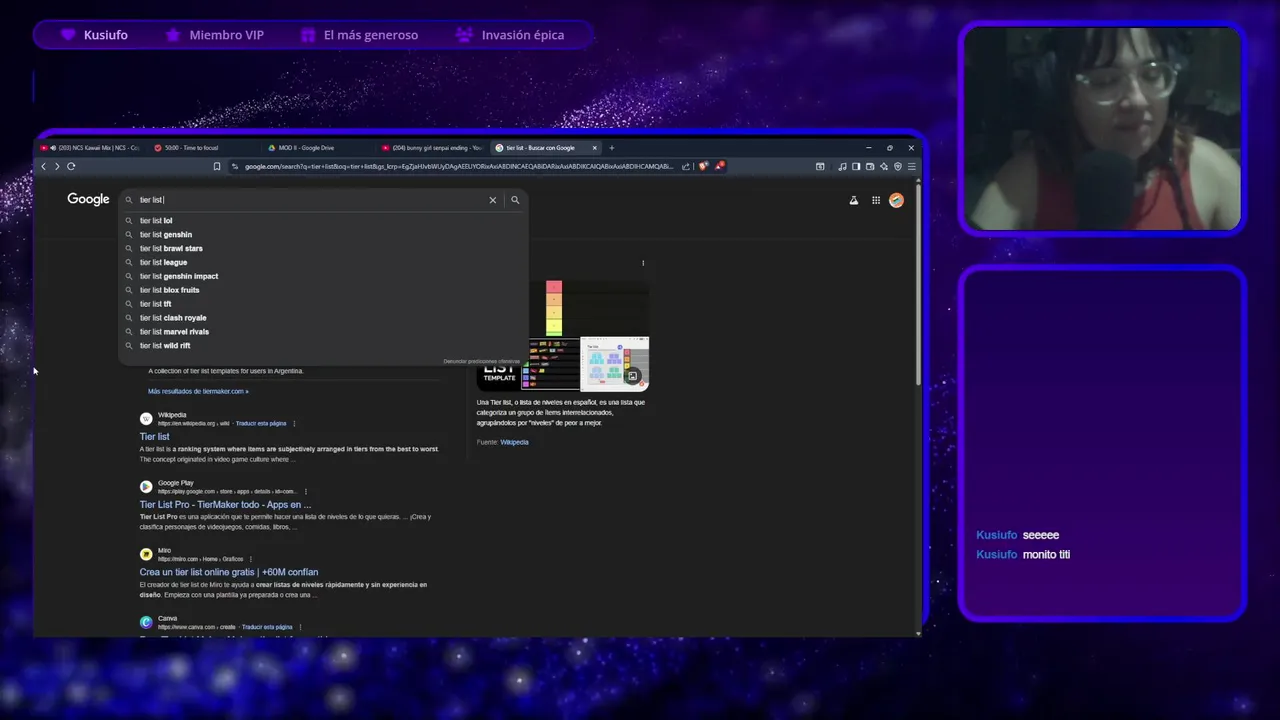Close the tier list Google tab
1280x720 pixels.
tap(594, 148)
